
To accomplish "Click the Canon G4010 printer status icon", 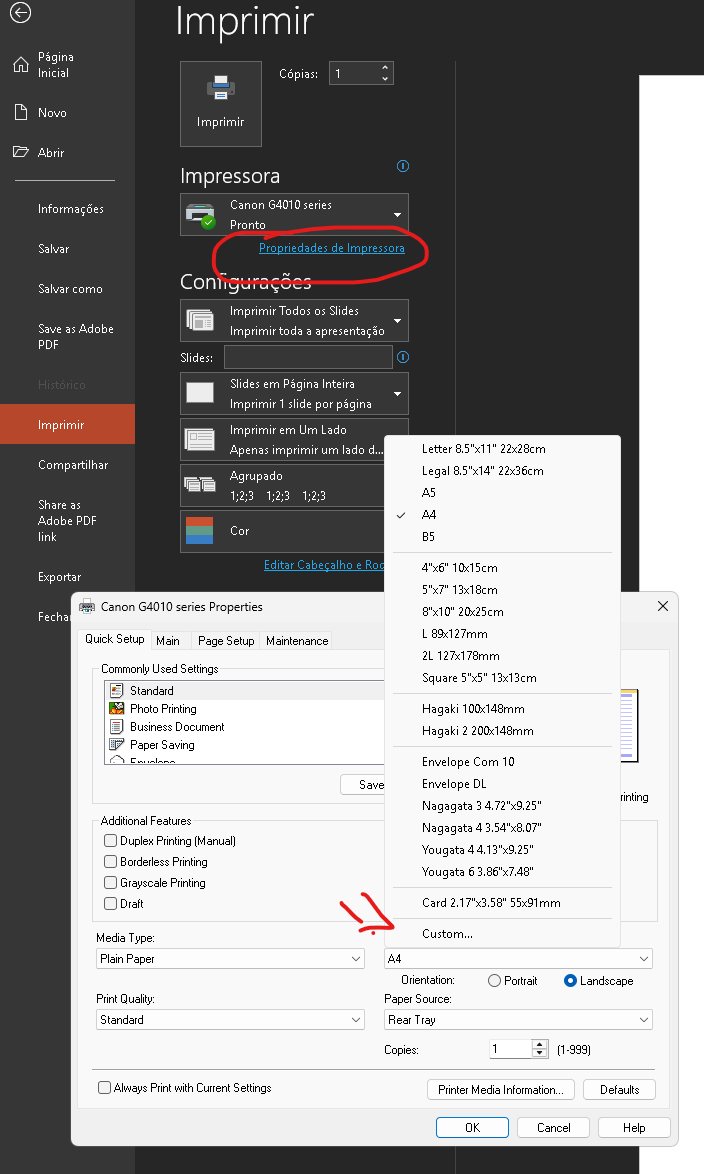I will (200, 215).
